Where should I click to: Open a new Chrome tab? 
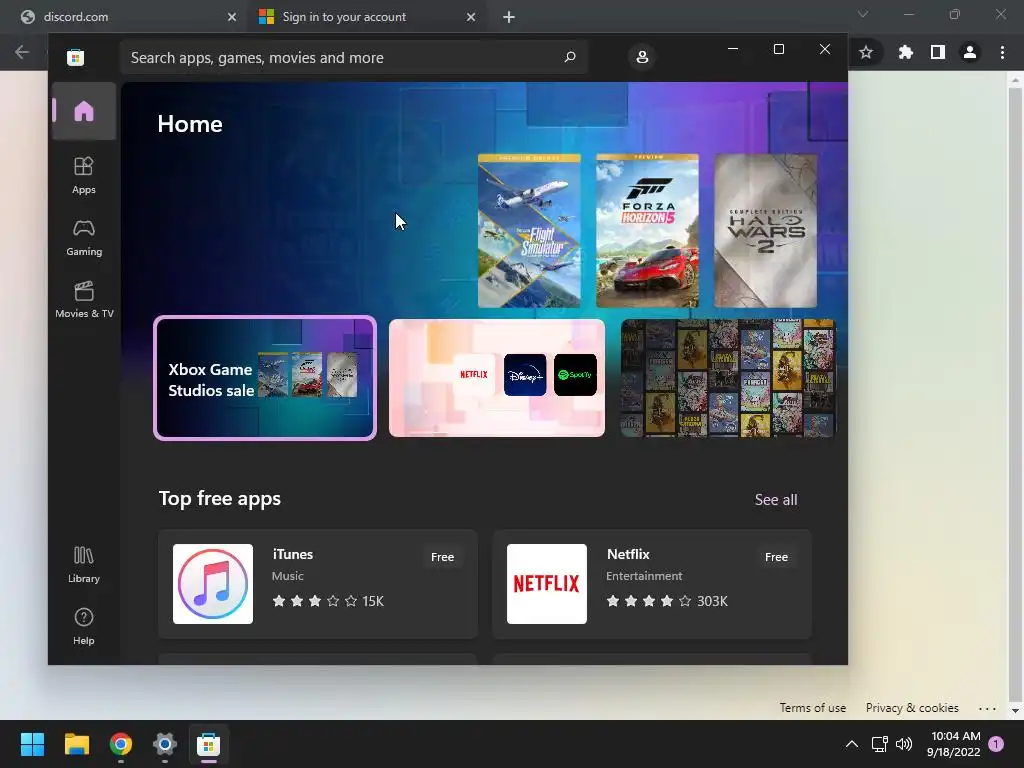point(509,17)
